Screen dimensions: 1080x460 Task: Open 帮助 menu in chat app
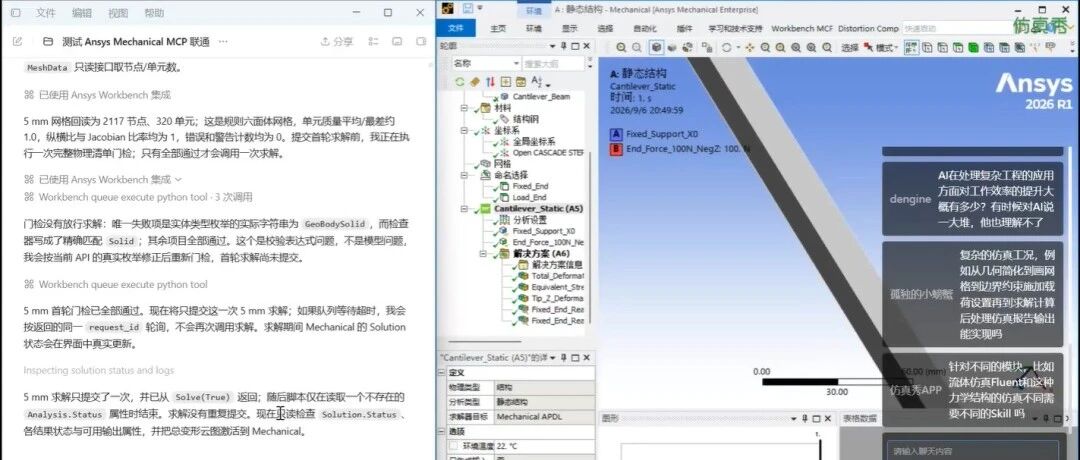tap(154, 13)
